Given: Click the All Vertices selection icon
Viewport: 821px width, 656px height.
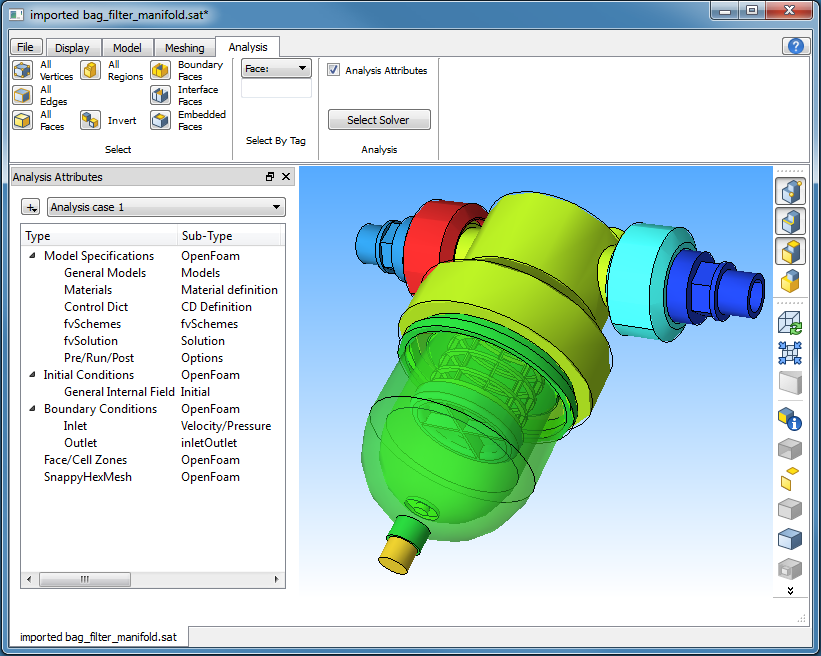Looking at the screenshot, I should (x=23, y=70).
